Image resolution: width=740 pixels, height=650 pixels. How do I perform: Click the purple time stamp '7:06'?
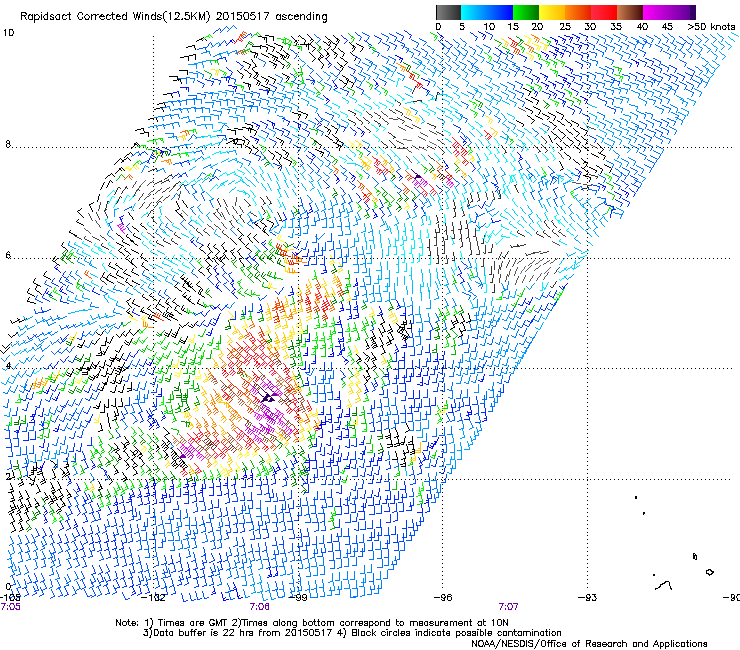click(260, 607)
